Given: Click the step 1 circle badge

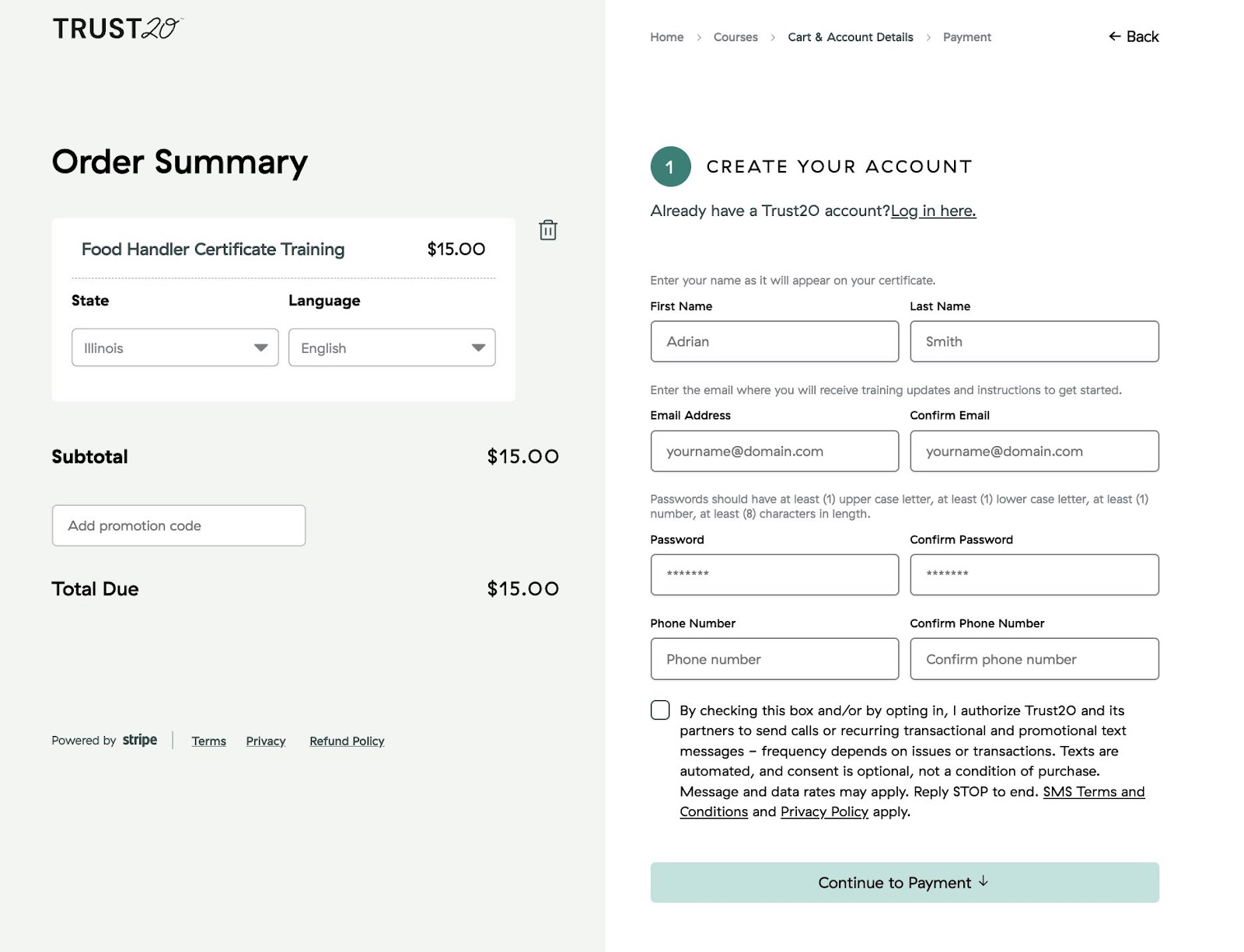Looking at the screenshot, I should (x=670, y=166).
